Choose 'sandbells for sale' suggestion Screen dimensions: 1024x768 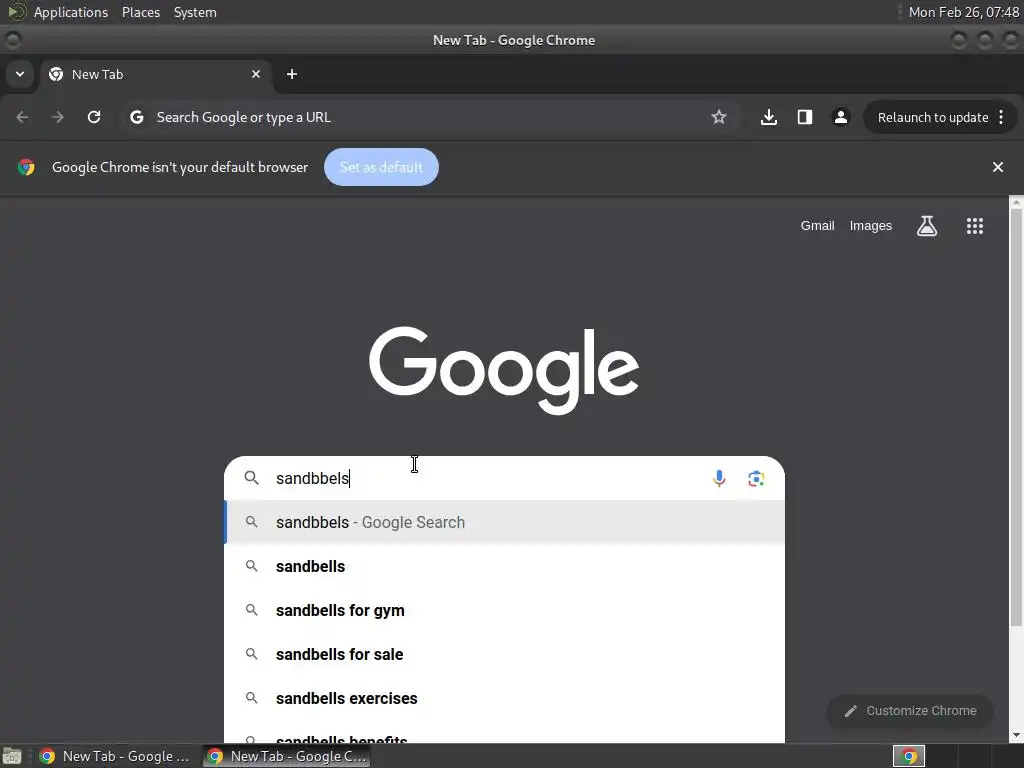[x=504, y=654]
